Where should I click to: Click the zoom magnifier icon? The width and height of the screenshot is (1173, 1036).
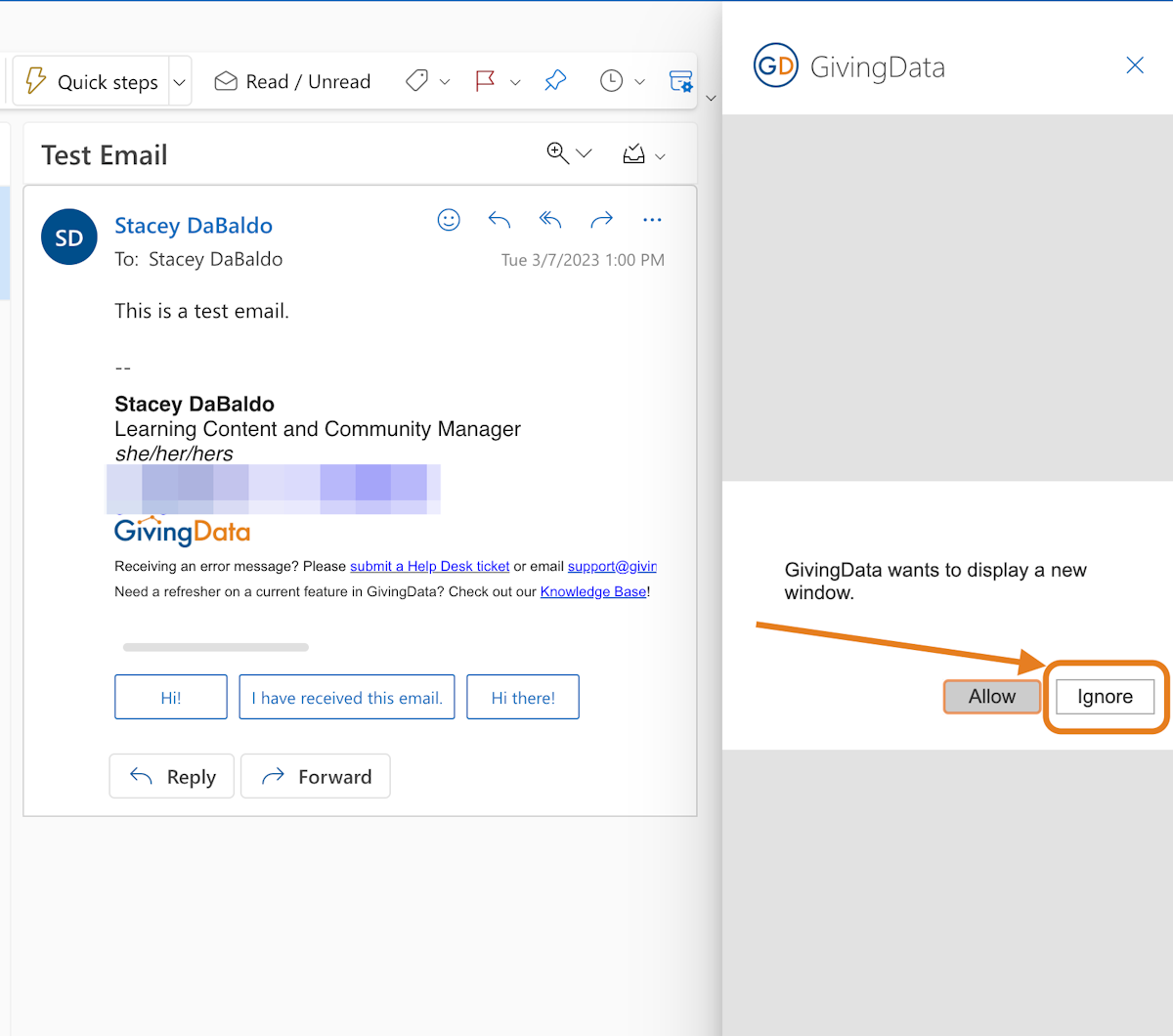[557, 153]
